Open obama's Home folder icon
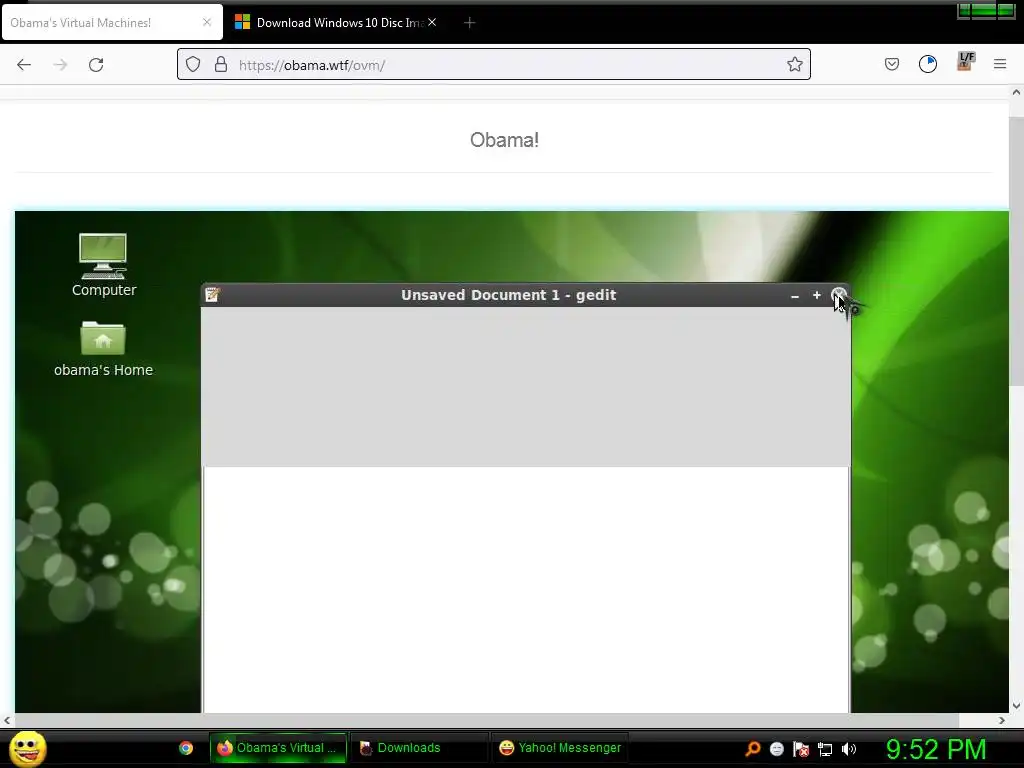The image size is (1024, 768). pyautogui.click(x=103, y=349)
